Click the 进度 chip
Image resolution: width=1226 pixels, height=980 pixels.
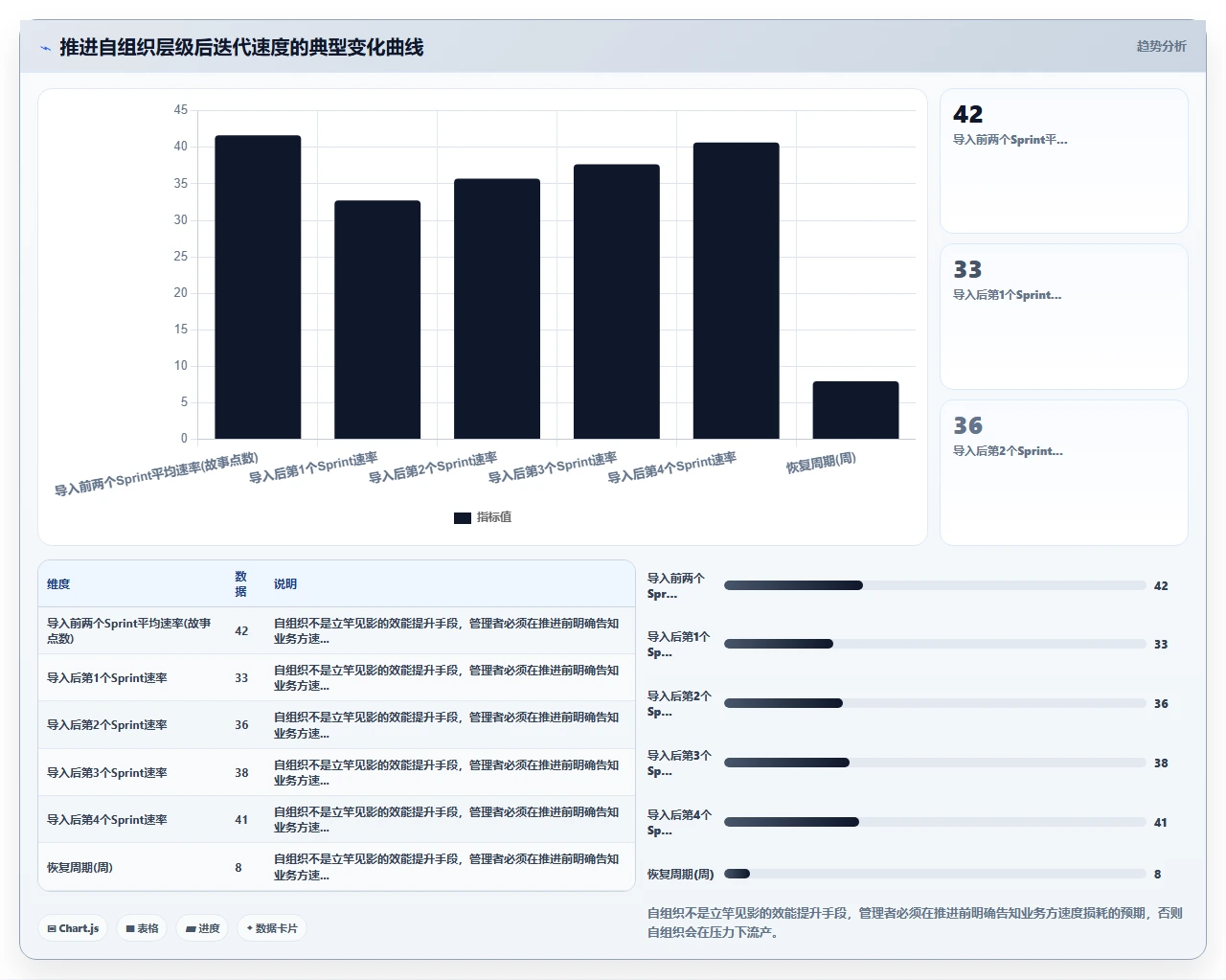pyautogui.click(x=202, y=928)
